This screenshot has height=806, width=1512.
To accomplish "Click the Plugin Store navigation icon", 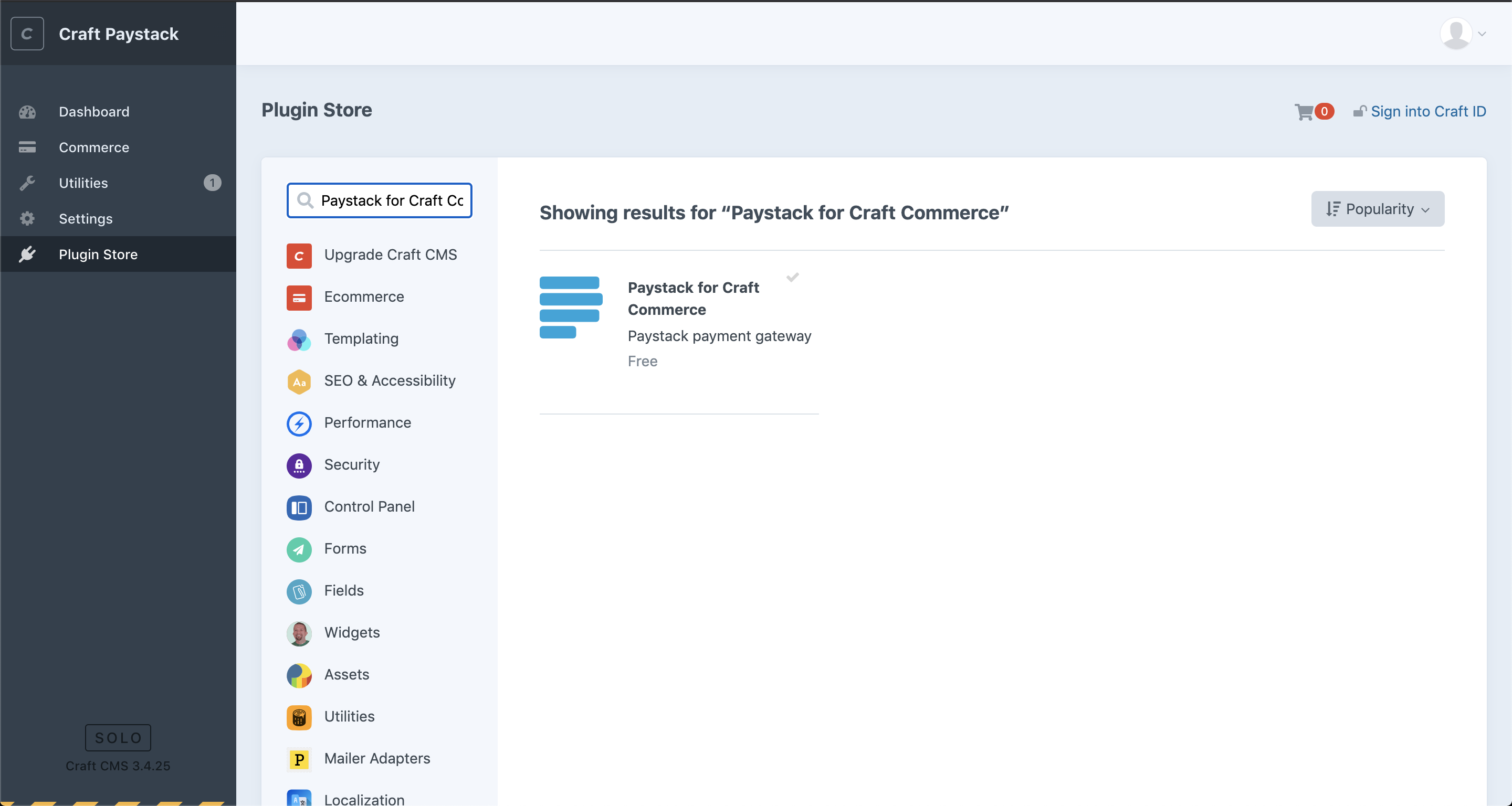I will tap(28, 254).
